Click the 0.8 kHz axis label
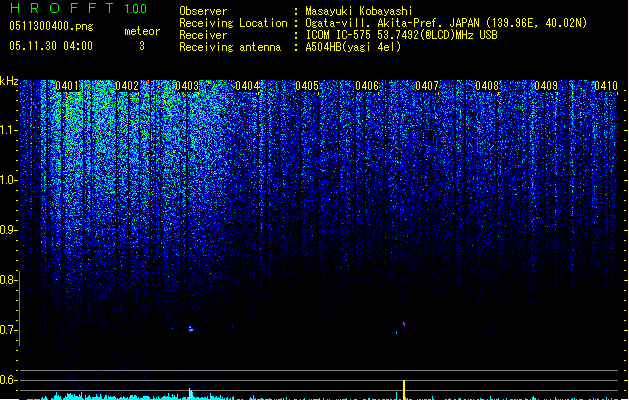Screen dimensions: 629x400 coord(8,280)
